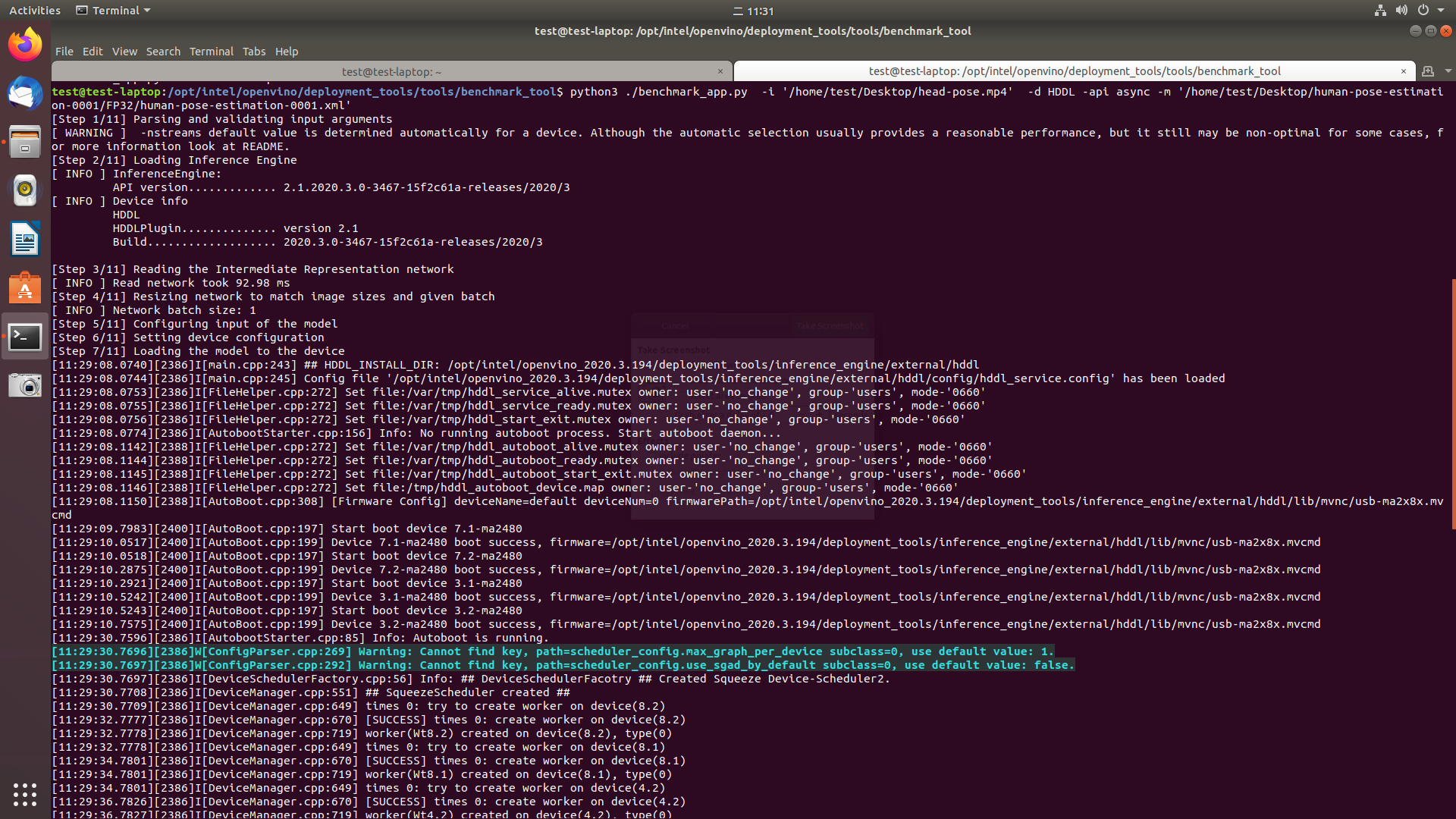Expand the tab list dropdown arrow

pos(1448,71)
